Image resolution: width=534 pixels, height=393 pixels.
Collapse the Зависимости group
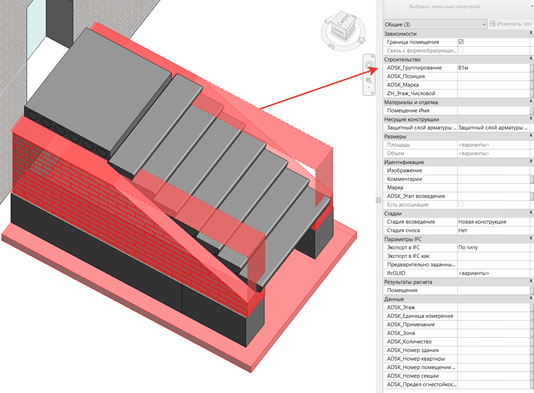click(x=531, y=33)
